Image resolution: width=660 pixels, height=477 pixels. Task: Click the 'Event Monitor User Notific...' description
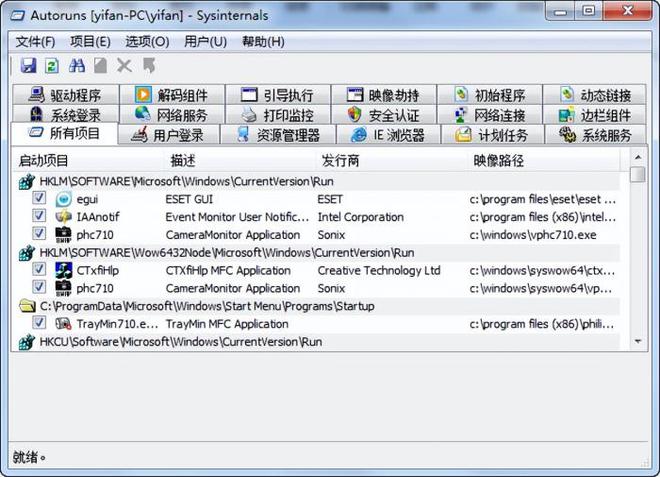[x=237, y=217]
